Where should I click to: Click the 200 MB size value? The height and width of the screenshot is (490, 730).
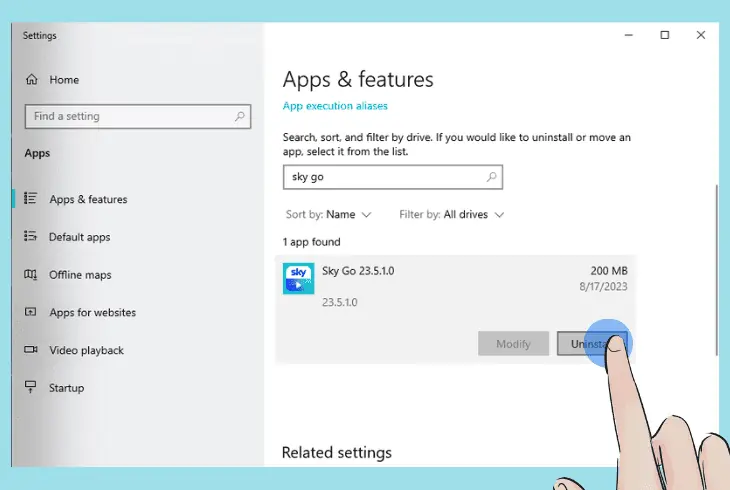tap(609, 271)
